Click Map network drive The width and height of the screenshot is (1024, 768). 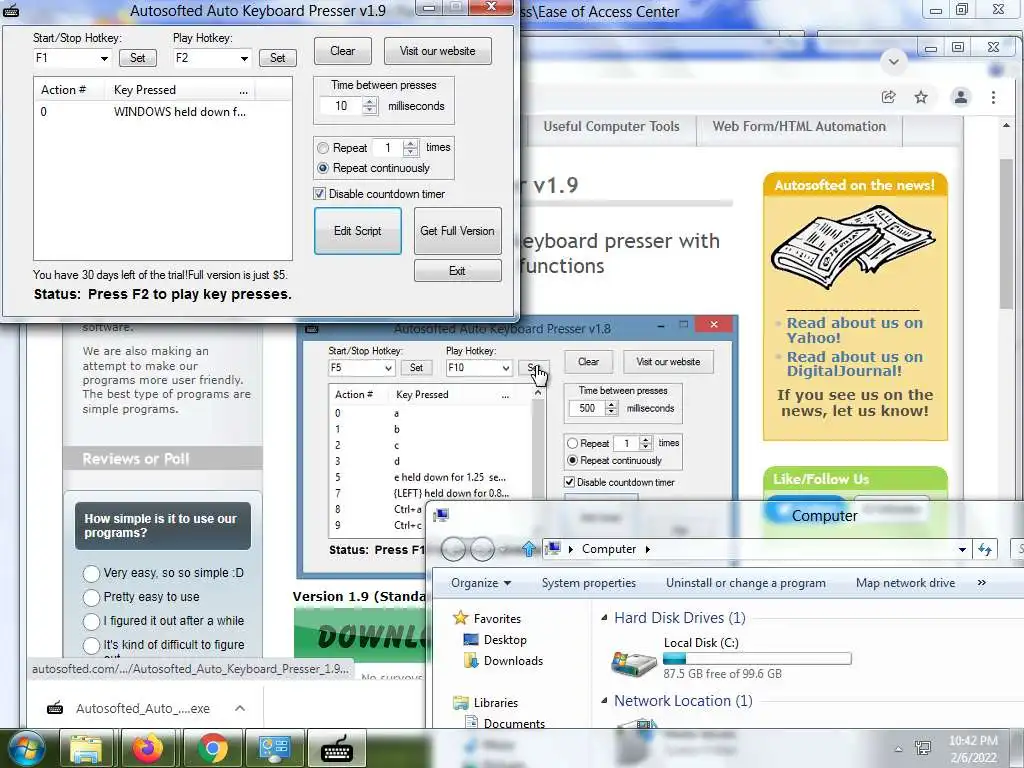tap(905, 583)
